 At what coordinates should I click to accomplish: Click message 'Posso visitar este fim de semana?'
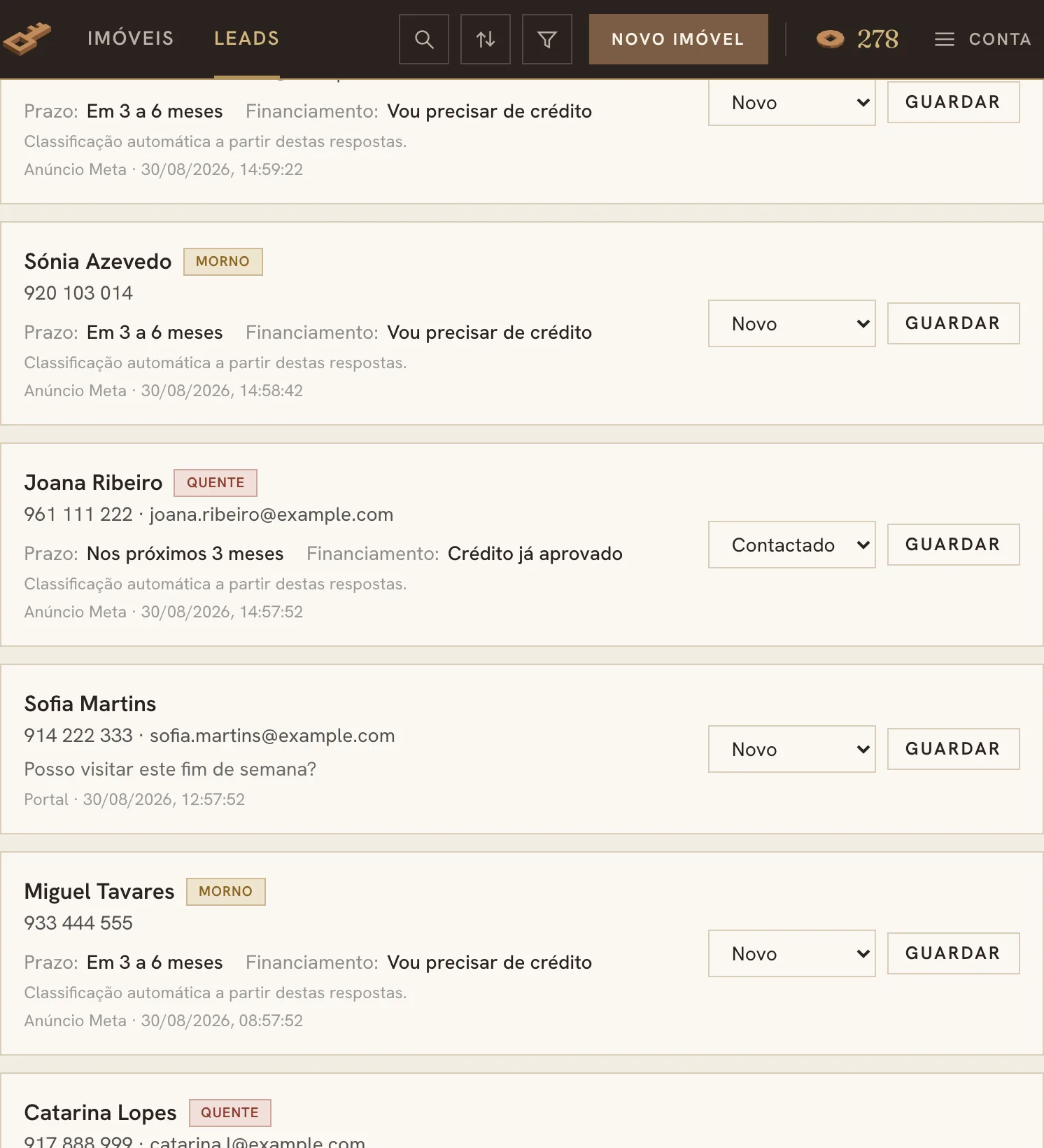click(x=170, y=769)
